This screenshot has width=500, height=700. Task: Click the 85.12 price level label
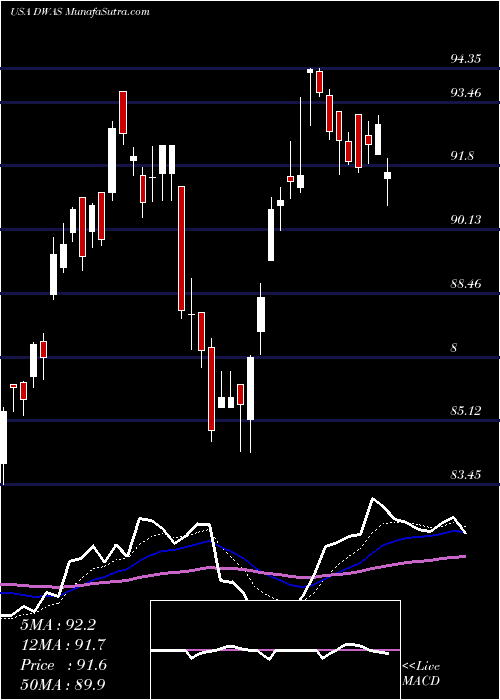tap(466, 410)
